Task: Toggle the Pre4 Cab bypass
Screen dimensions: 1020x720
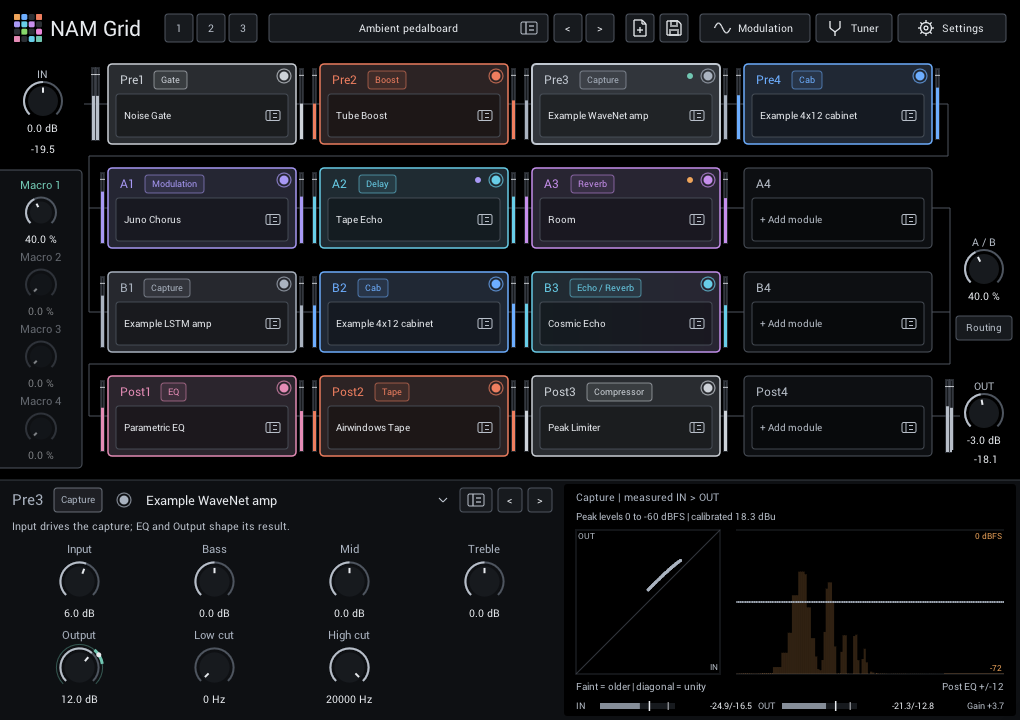Action: tap(920, 76)
